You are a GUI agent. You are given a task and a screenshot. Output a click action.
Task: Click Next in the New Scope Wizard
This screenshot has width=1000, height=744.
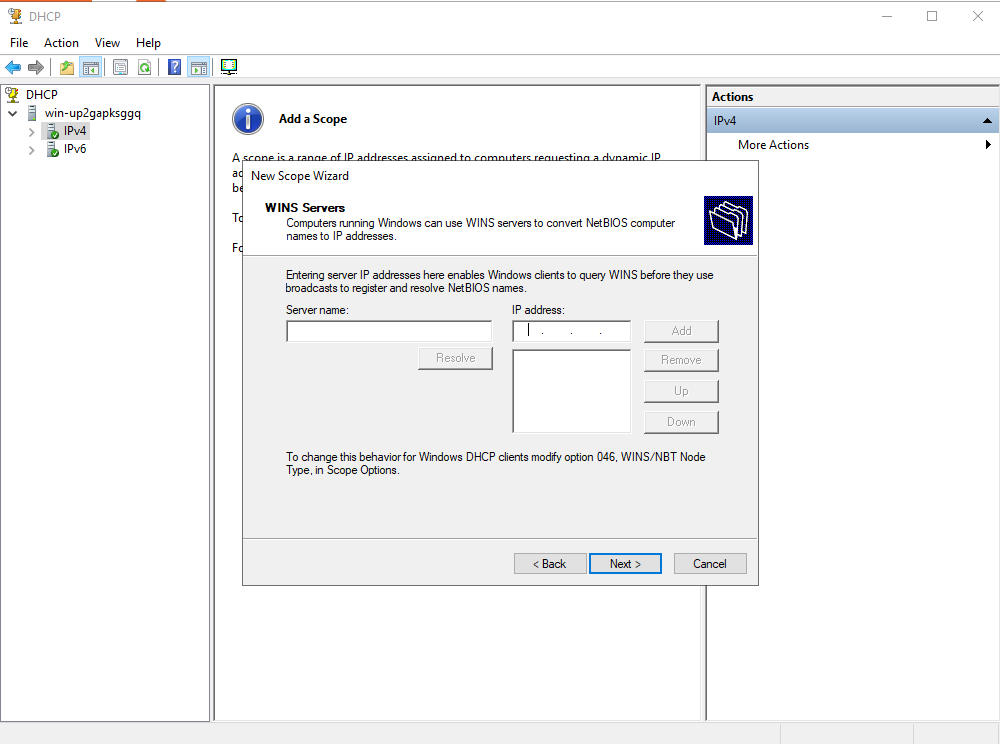tap(625, 564)
